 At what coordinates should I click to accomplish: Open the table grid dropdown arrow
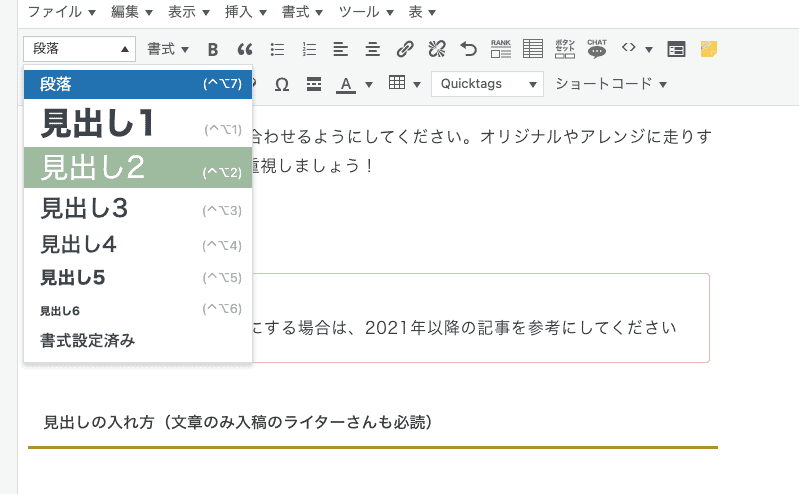coord(417,85)
